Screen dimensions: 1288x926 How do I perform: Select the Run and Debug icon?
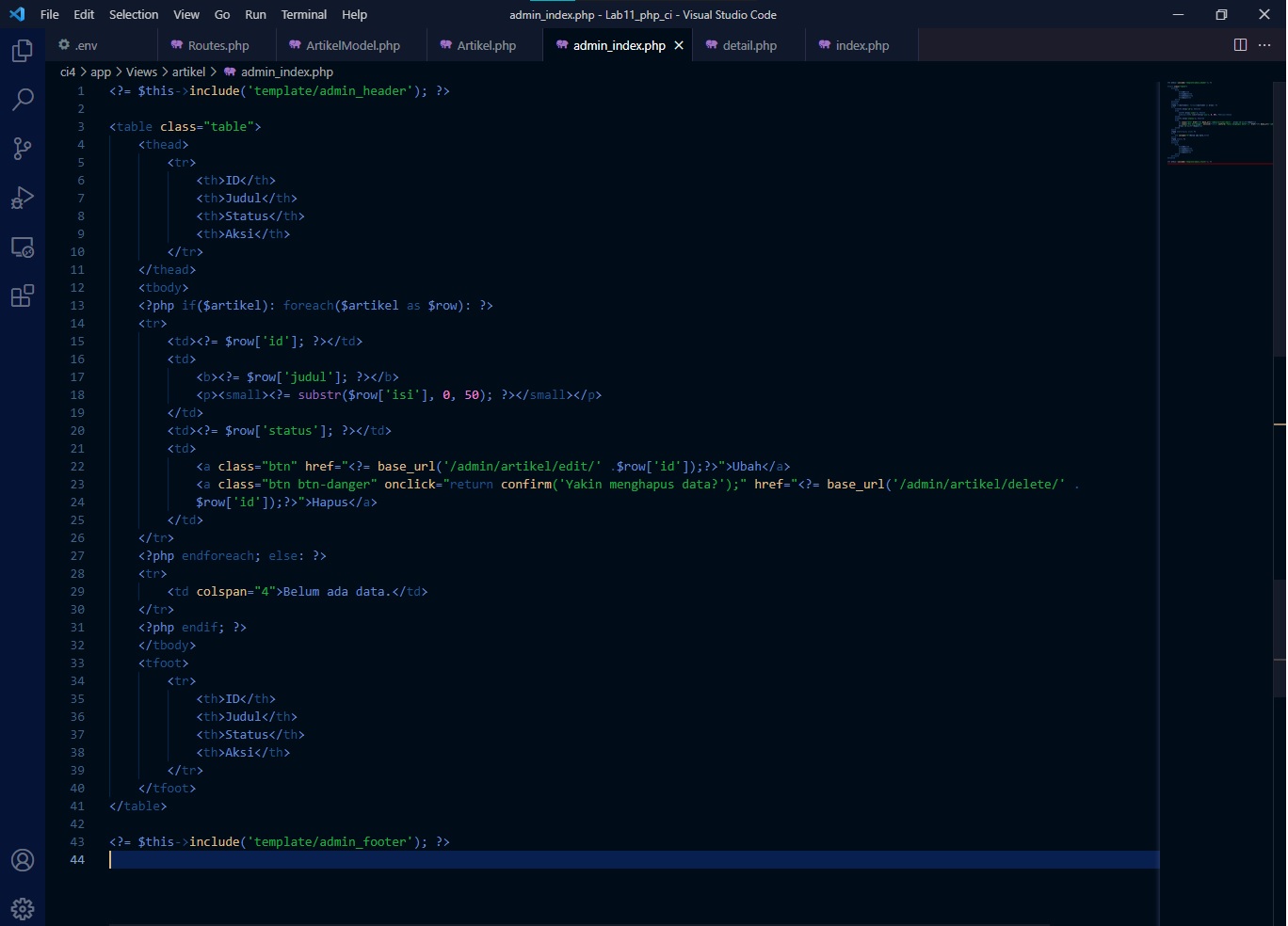click(22, 198)
